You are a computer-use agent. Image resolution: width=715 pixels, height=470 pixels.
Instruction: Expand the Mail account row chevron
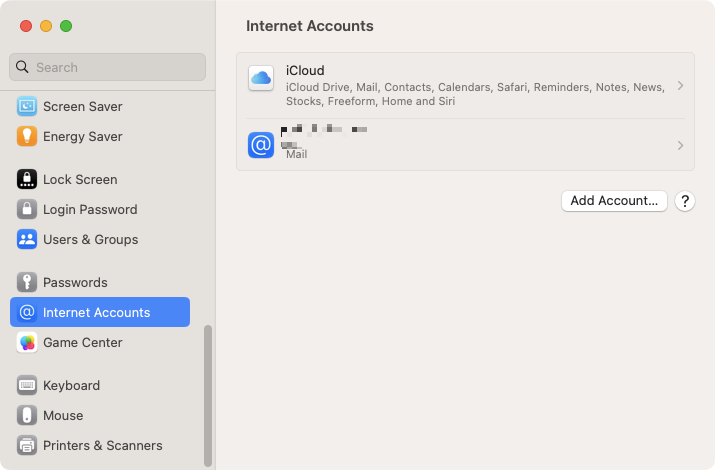680,145
